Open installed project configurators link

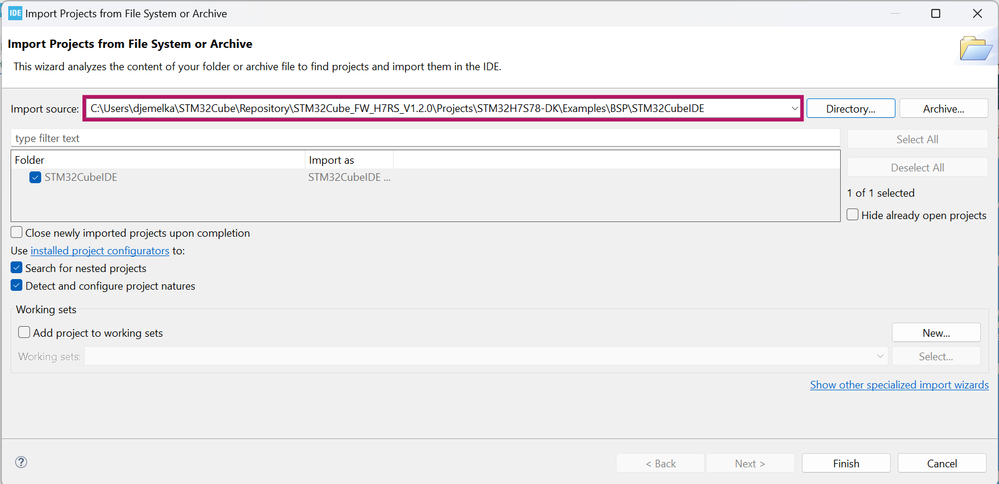pyautogui.click(x=100, y=251)
